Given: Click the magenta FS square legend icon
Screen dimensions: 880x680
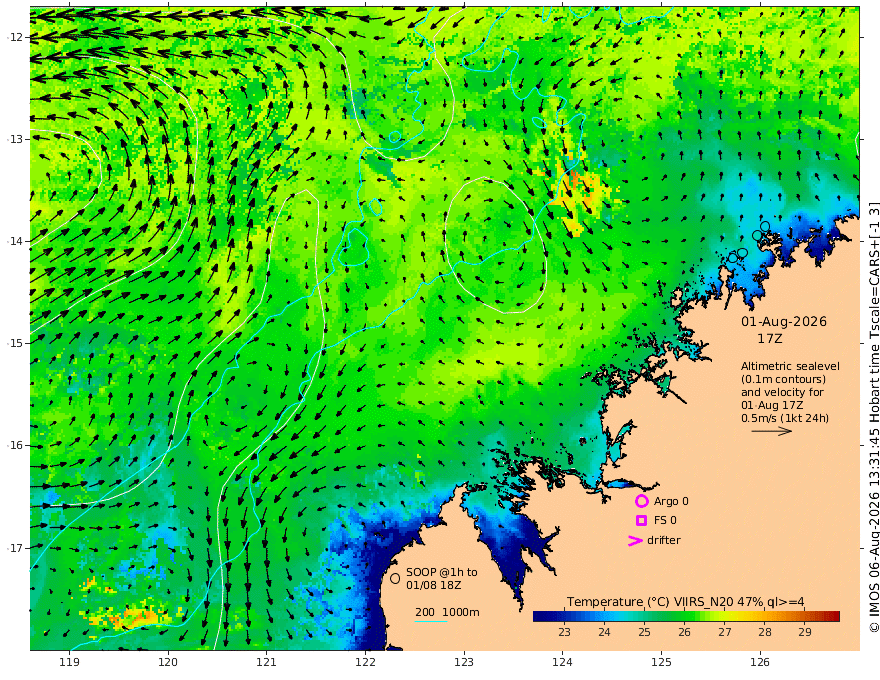Looking at the screenshot, I should point(641,521).
